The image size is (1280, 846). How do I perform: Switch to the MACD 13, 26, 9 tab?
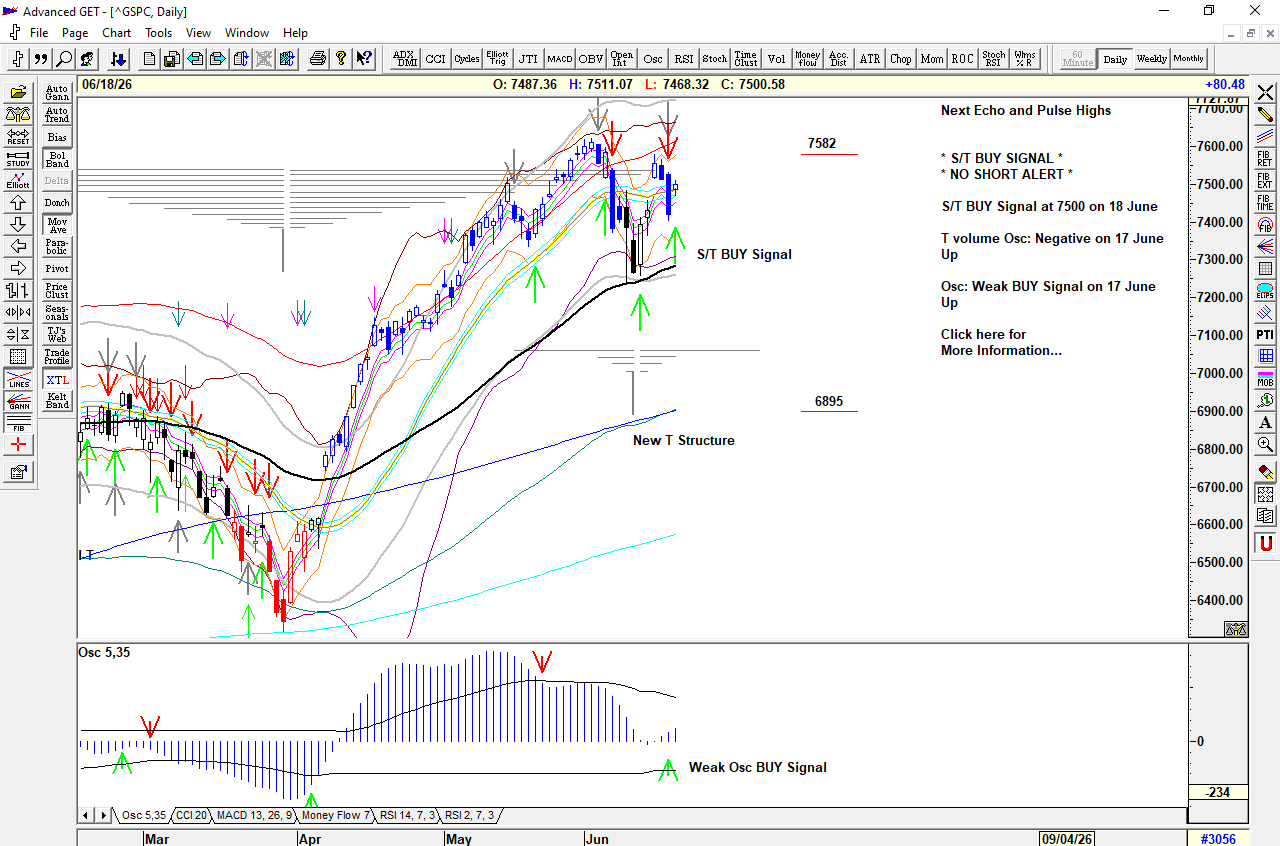coord(253,815)
